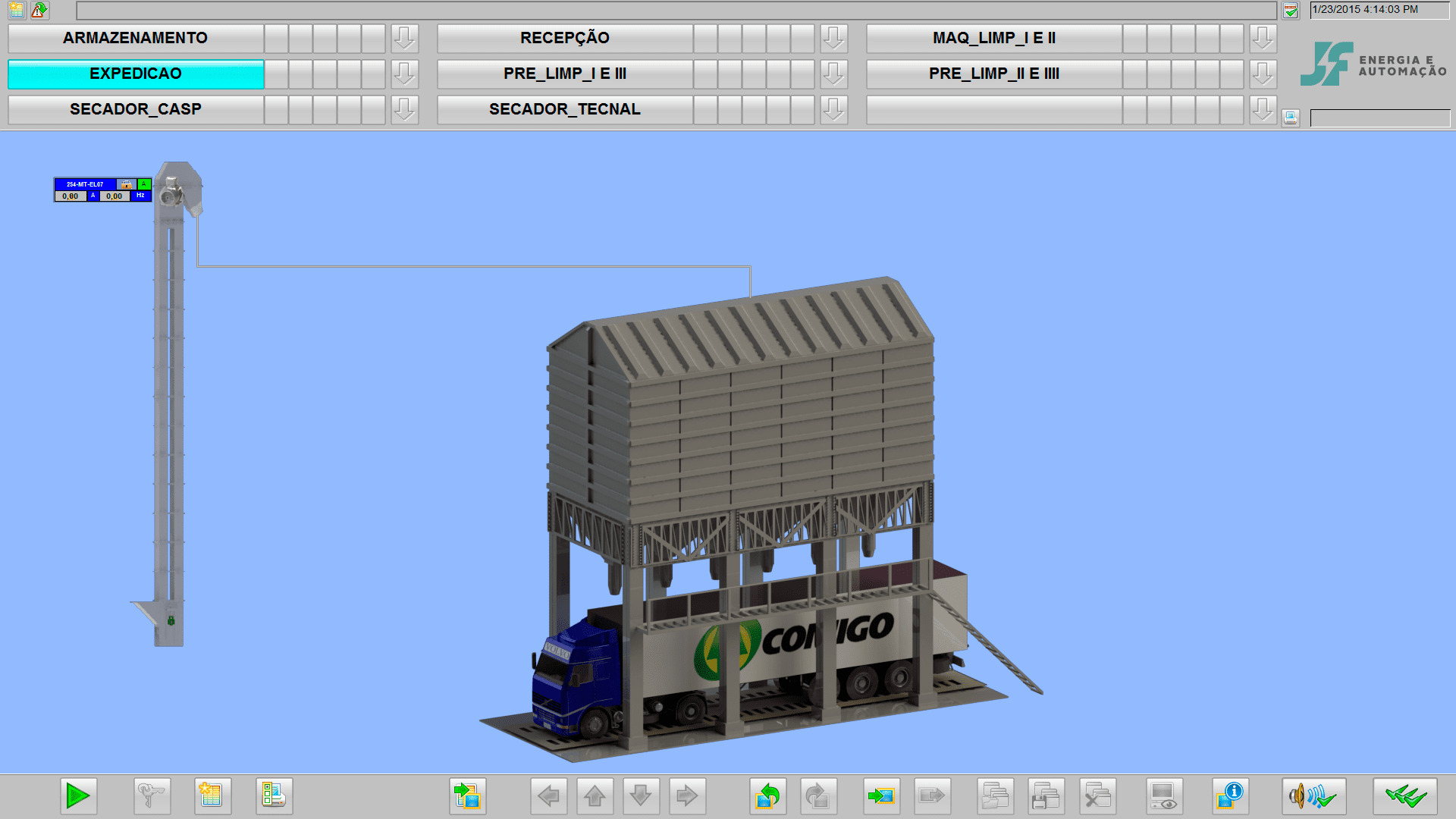Open the keys login icon
Screen dimensions: 1456x819
pos(152,795)
